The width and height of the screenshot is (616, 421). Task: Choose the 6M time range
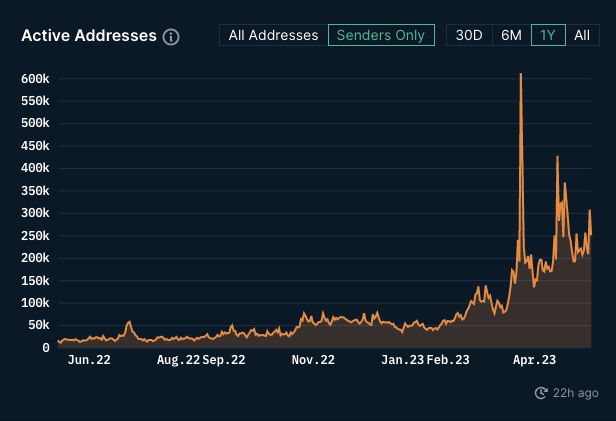click(x=512, y=35)
